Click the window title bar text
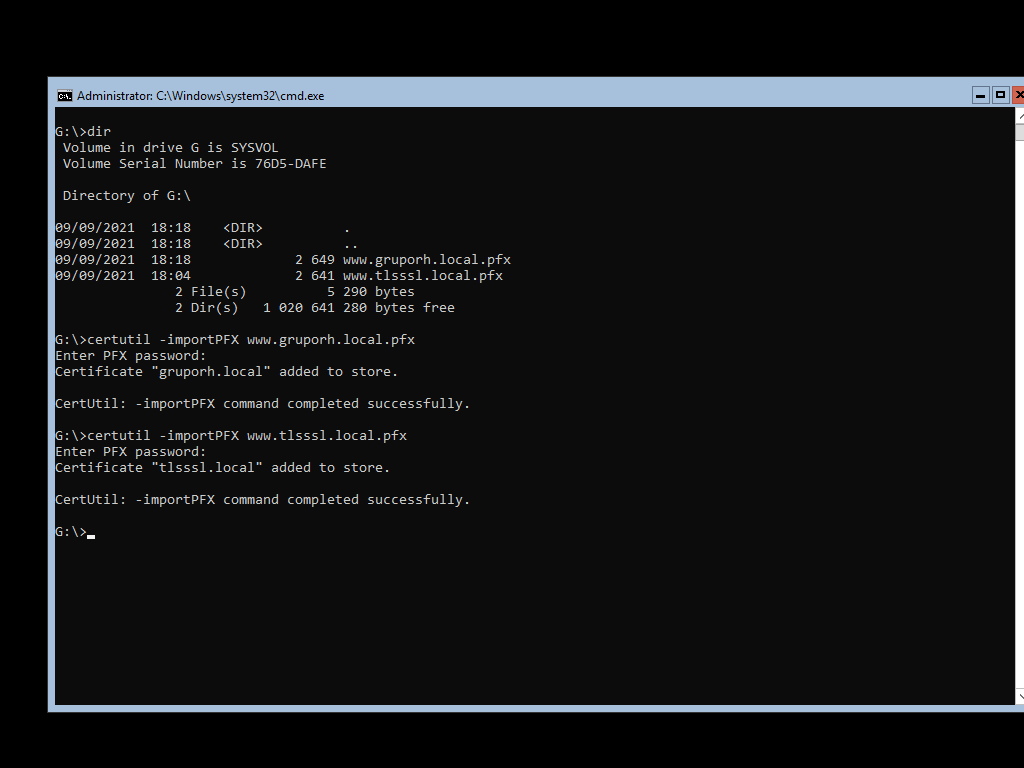Screen dimensions: 1024x768 coord(200,96)
